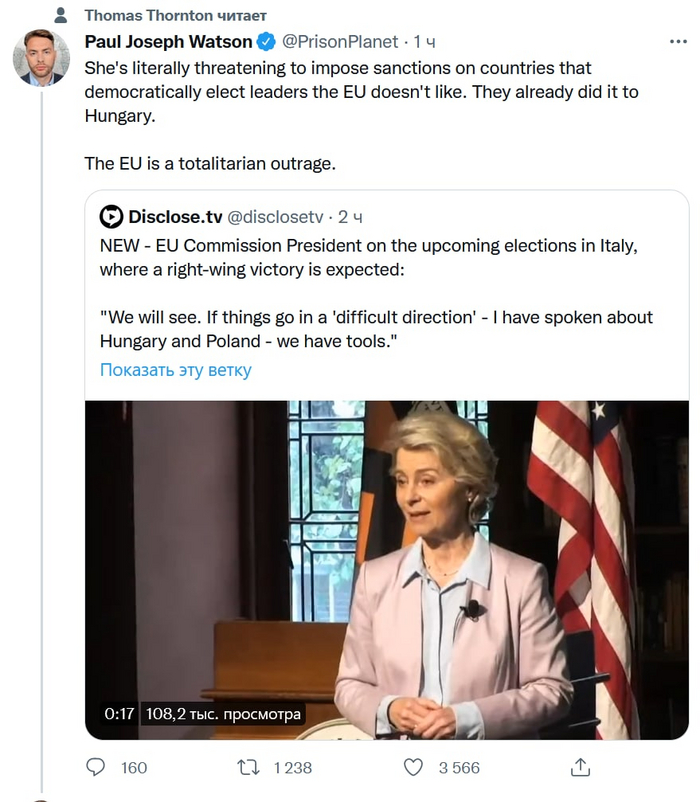
Task: Open Paul Joseph Watson's profile name
Action: [x=168, y=42]
